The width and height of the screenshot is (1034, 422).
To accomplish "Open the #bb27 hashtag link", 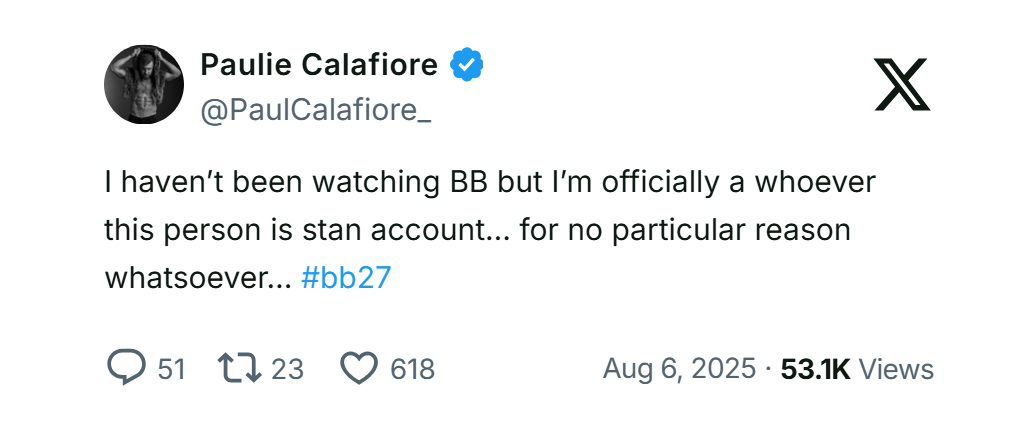I will tap(345, 277).
